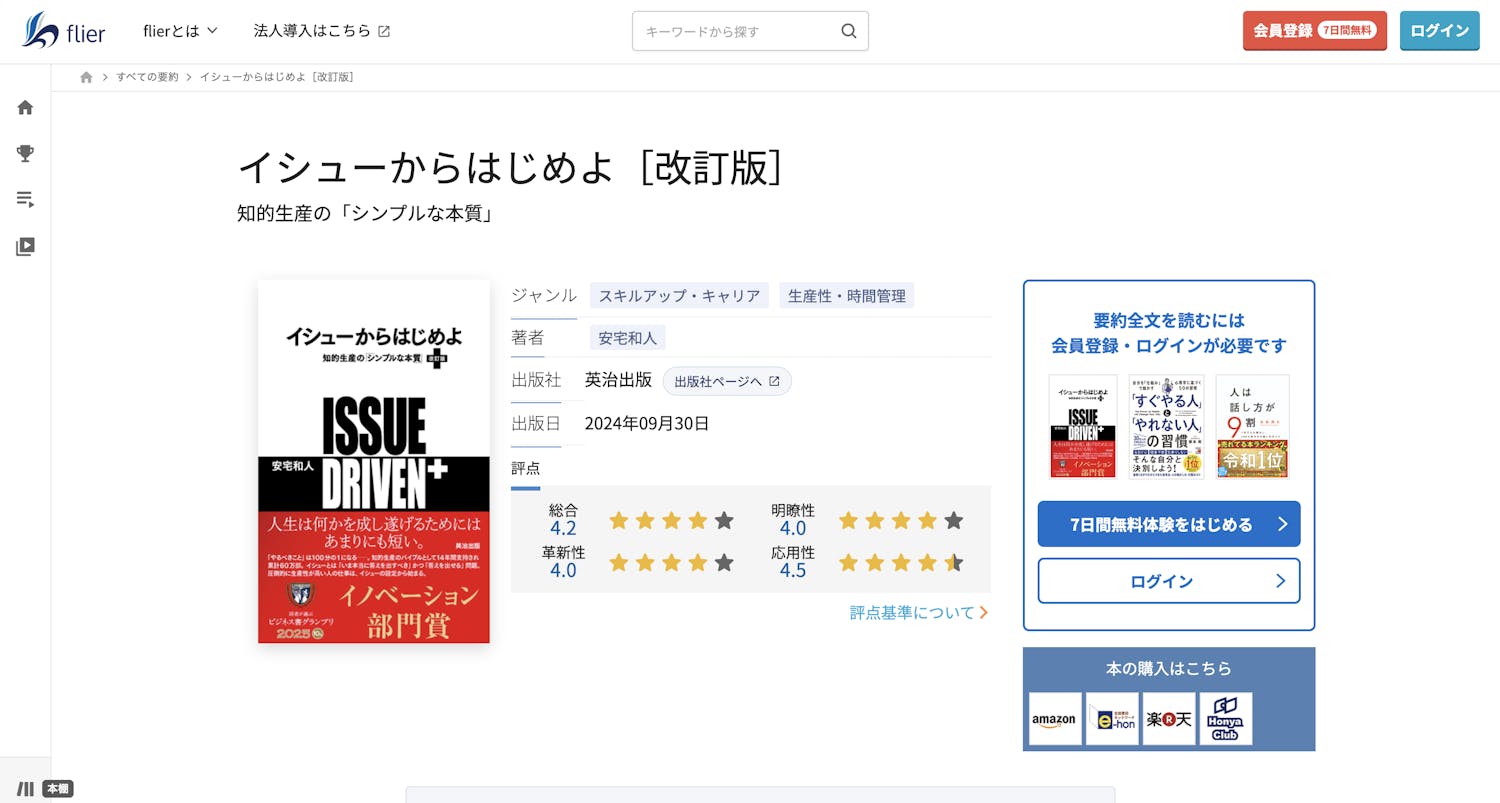Click the breadcrumb home icon
The height and width of the screenshot is (803, 1500).
pyautogui.click(x=86, y=77)
